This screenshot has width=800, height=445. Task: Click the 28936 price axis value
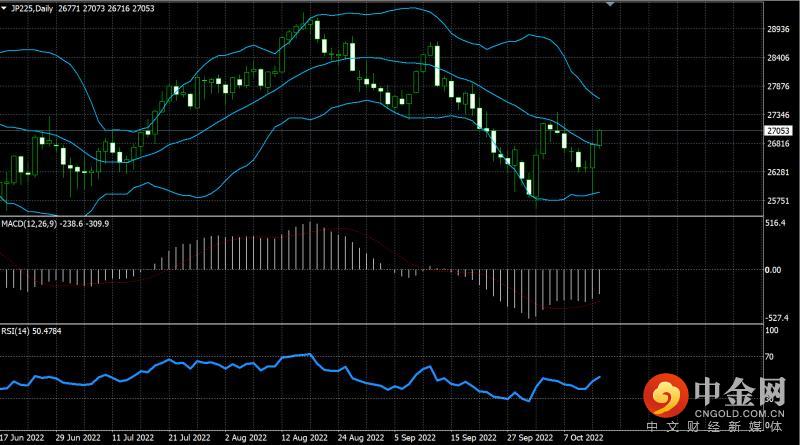(778, 29)
